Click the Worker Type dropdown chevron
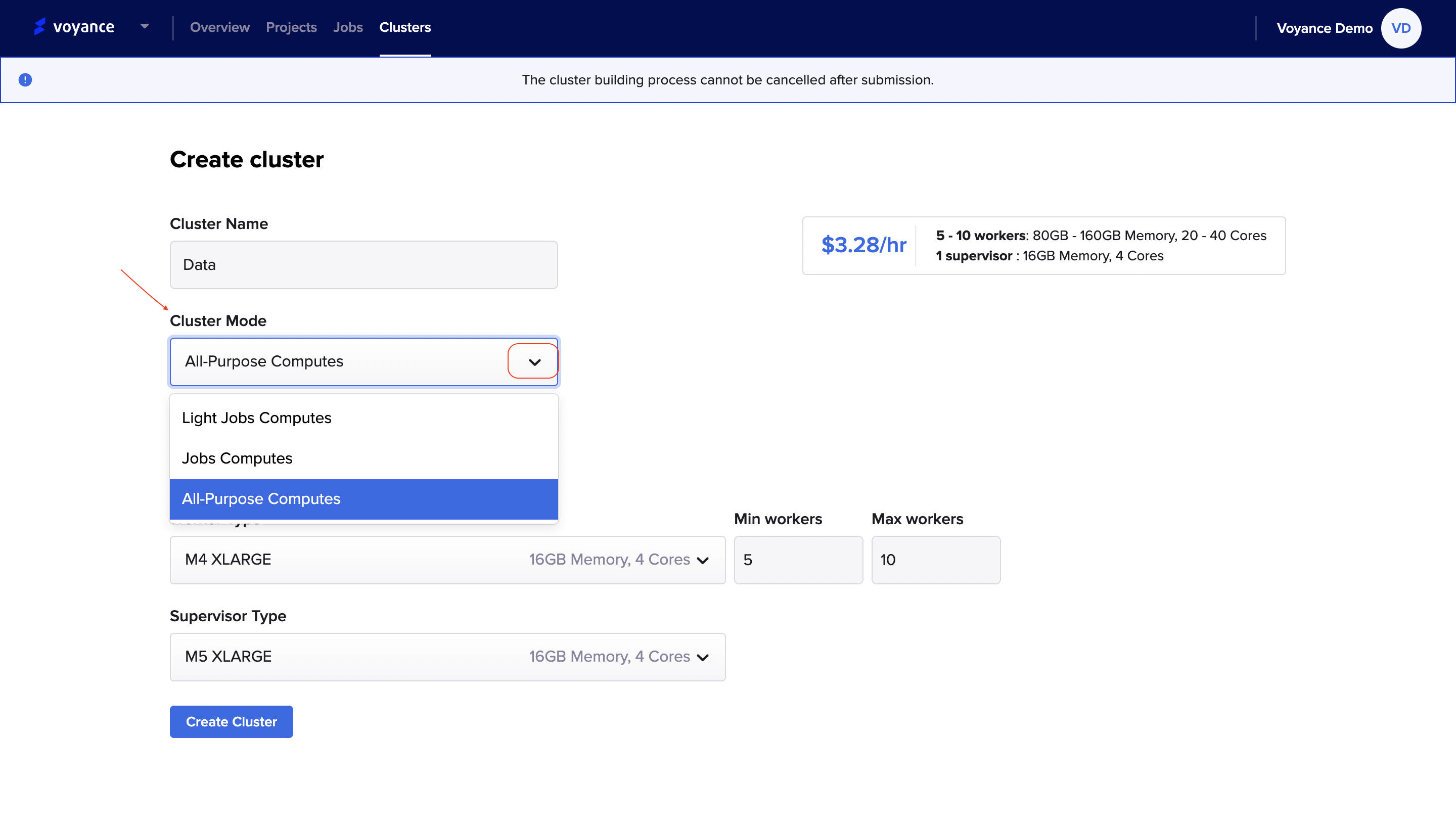1456x830 pixels. [x=703, y=561]
